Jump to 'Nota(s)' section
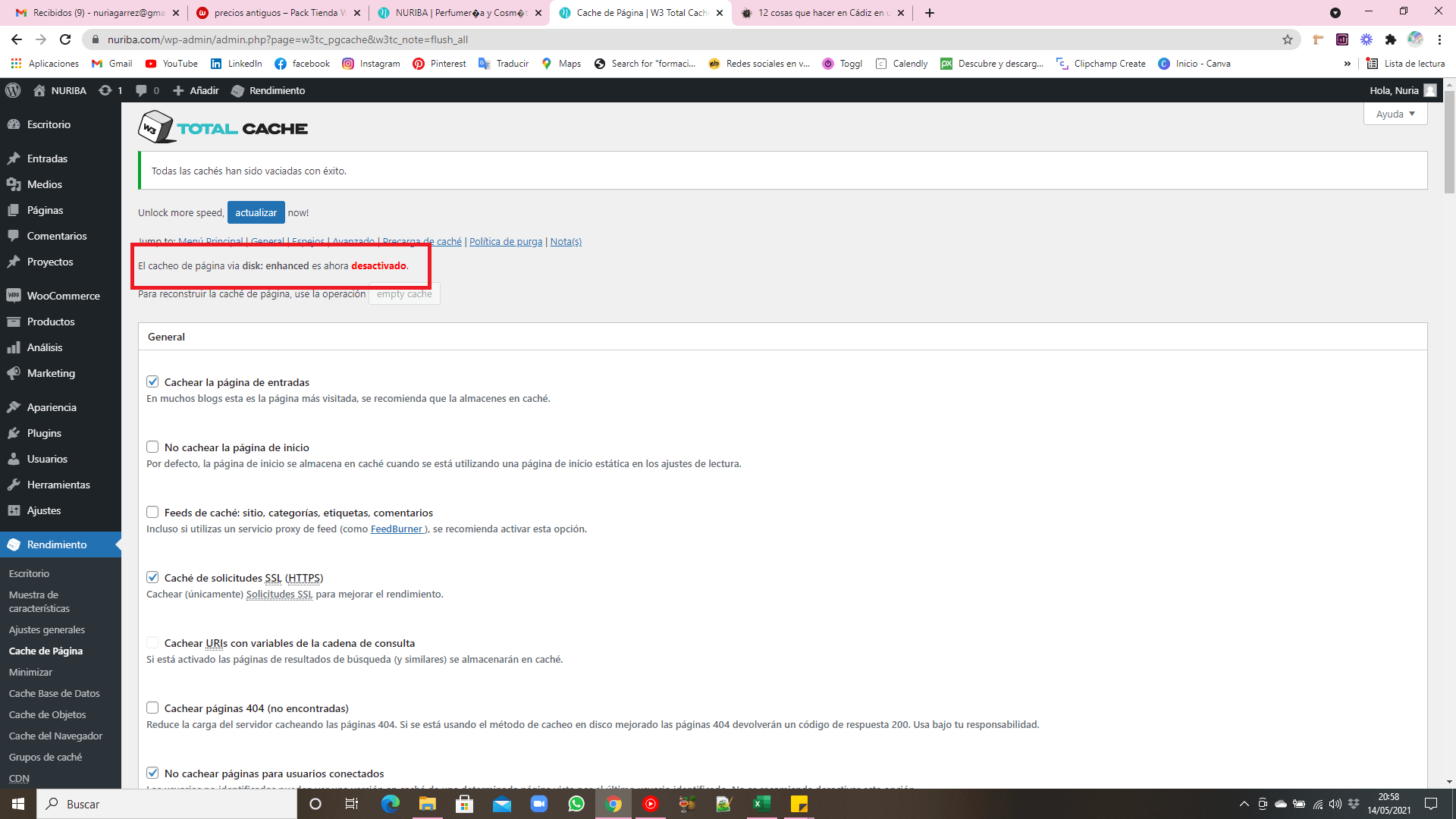Screen dimensions: 1456x819 pos(566,241)
